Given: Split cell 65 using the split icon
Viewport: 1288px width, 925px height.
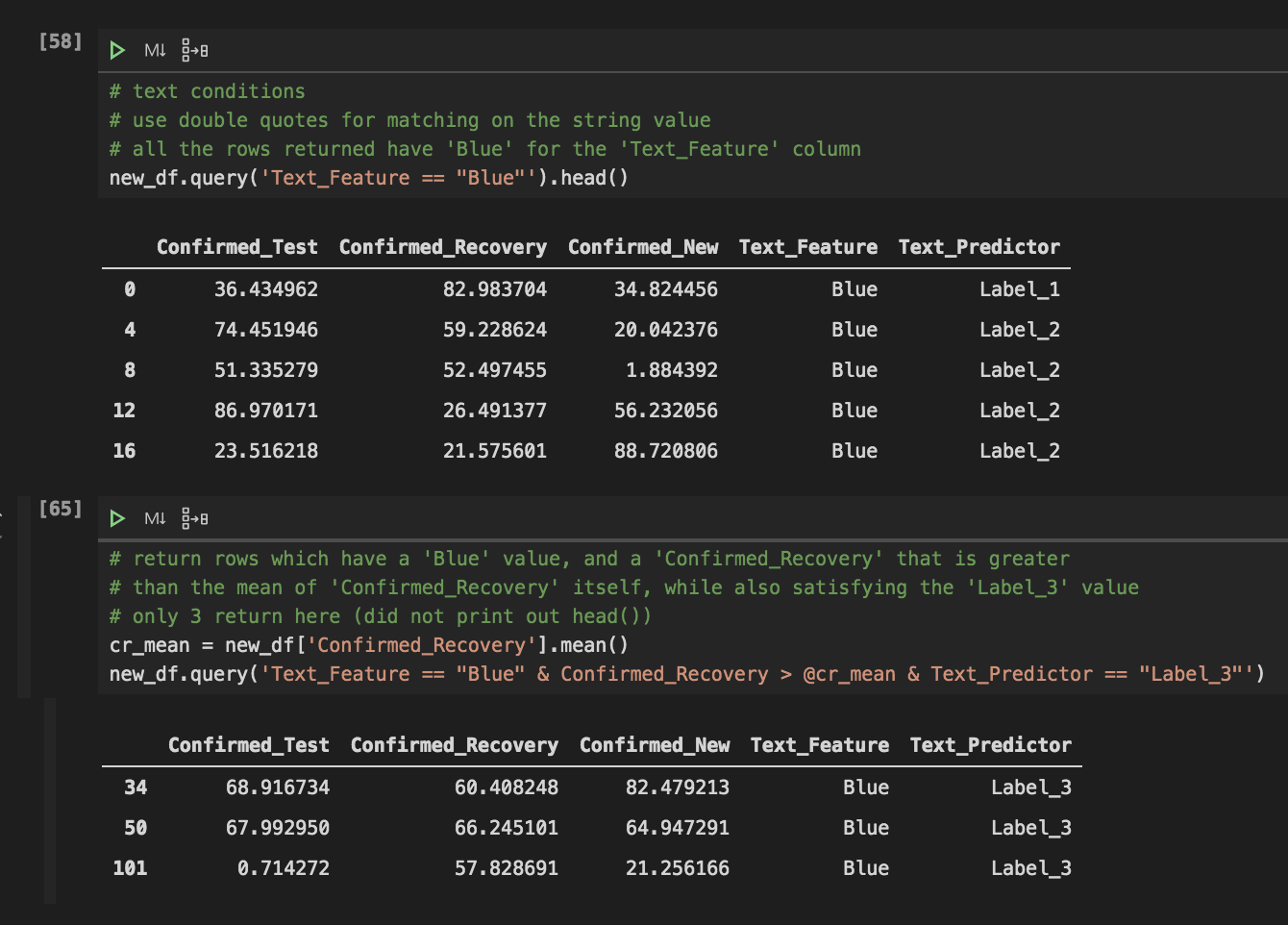Looking at the screenshot, I should 194,518.
